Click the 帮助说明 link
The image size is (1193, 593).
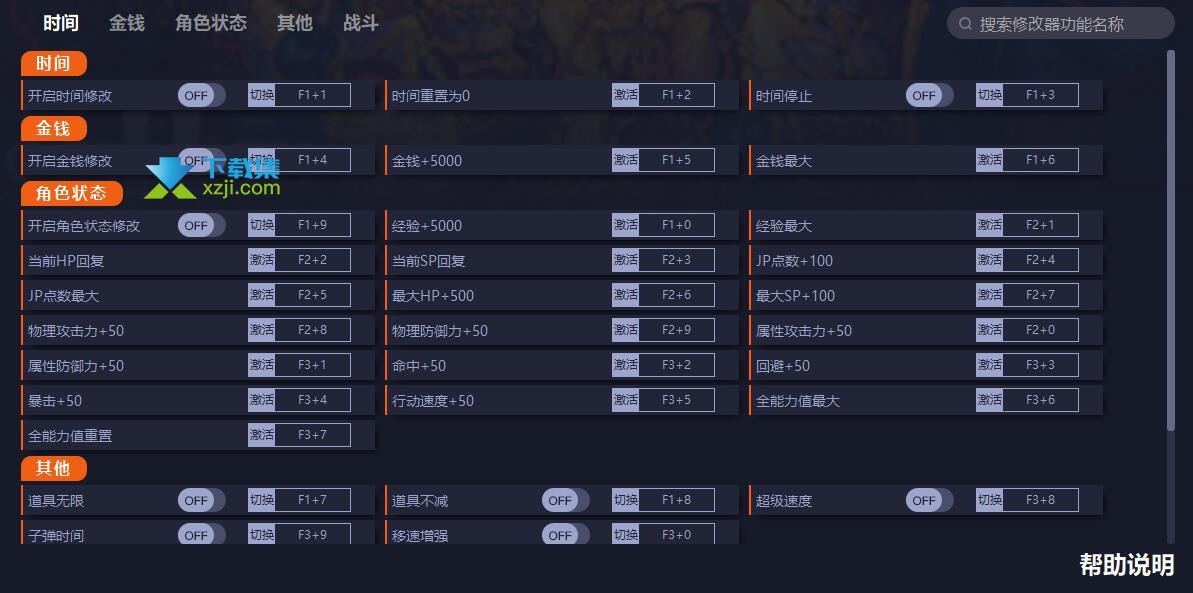(1127, 565)
